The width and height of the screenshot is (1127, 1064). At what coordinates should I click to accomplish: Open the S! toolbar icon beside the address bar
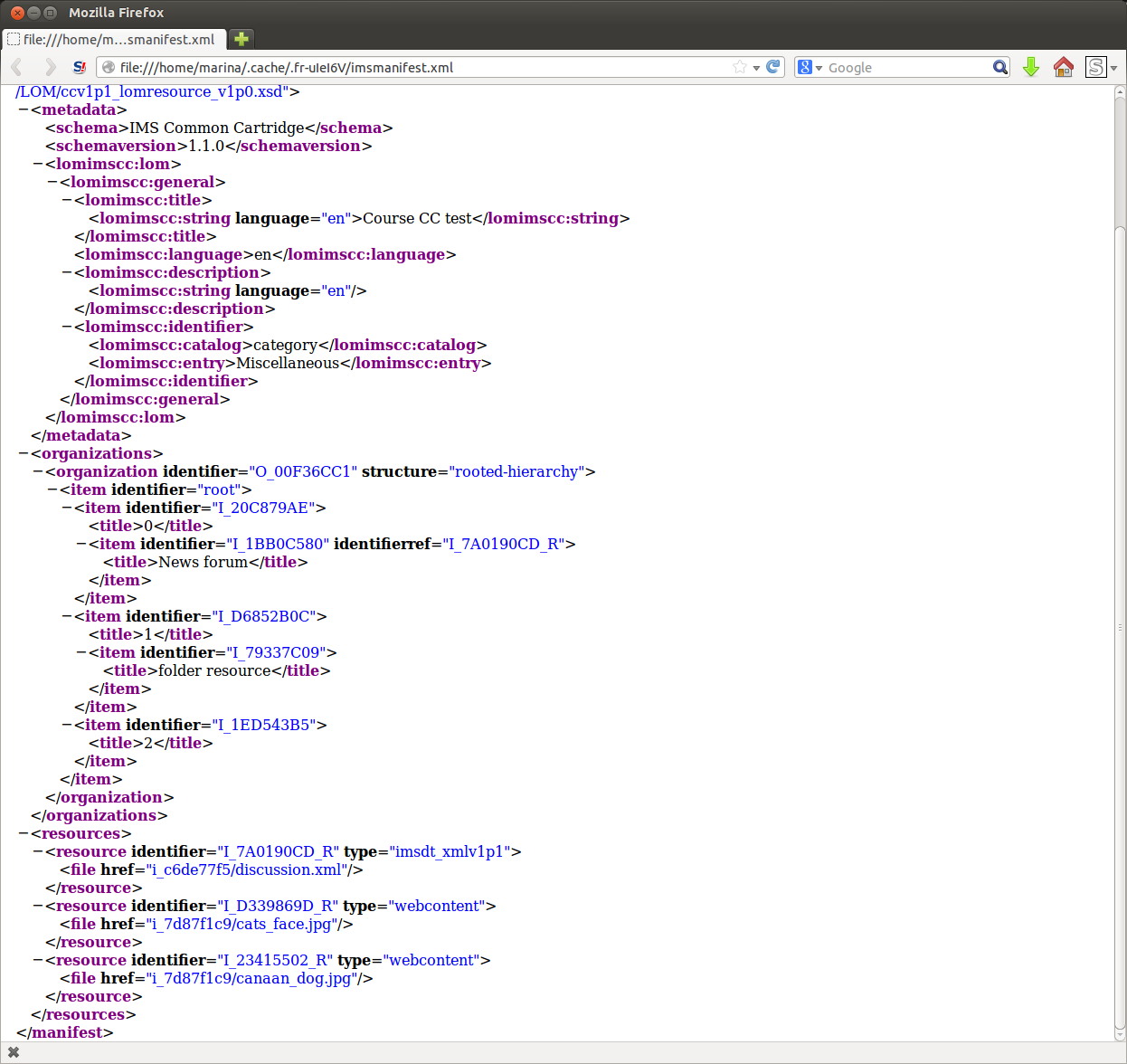coord(80,67)
